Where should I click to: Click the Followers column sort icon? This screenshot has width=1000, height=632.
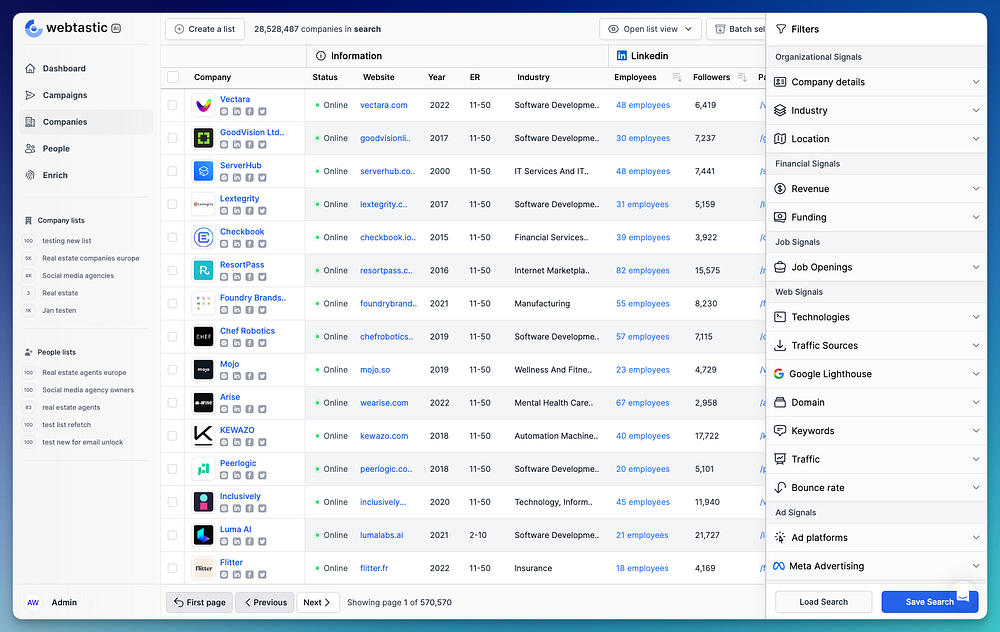(x=742, y=77)
